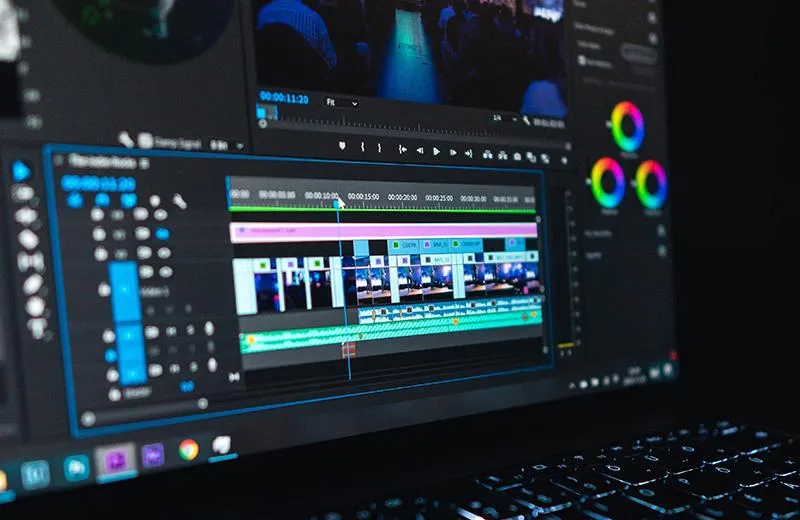Open the Fit zoom level dropdown
Screen dimensions: 800x520
(342, 103)
